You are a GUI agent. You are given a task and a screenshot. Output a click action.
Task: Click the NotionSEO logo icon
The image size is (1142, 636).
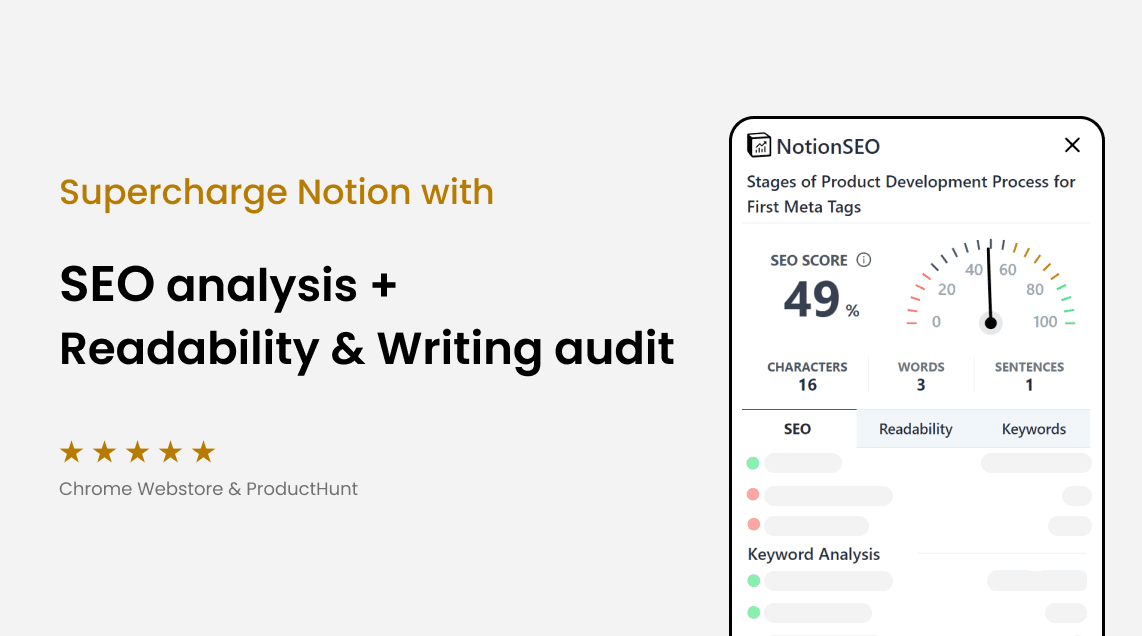[x=759, y=146]
